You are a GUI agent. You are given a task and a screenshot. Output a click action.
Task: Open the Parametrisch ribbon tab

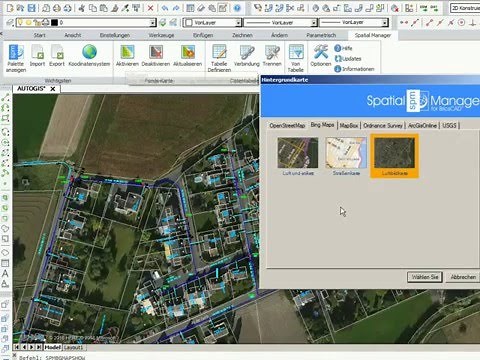click(321, 35)
